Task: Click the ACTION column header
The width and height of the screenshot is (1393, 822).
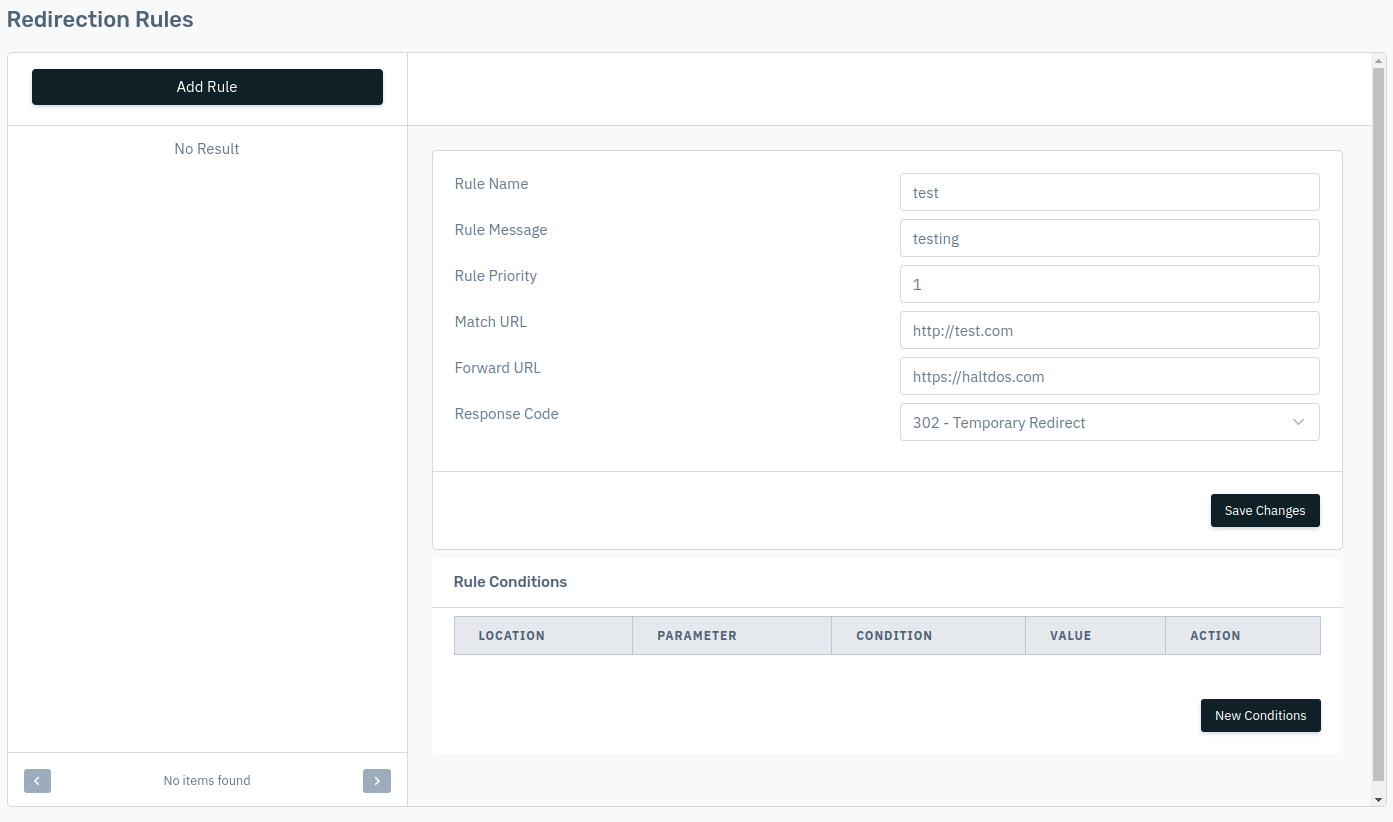Action: pos(1243,636)
